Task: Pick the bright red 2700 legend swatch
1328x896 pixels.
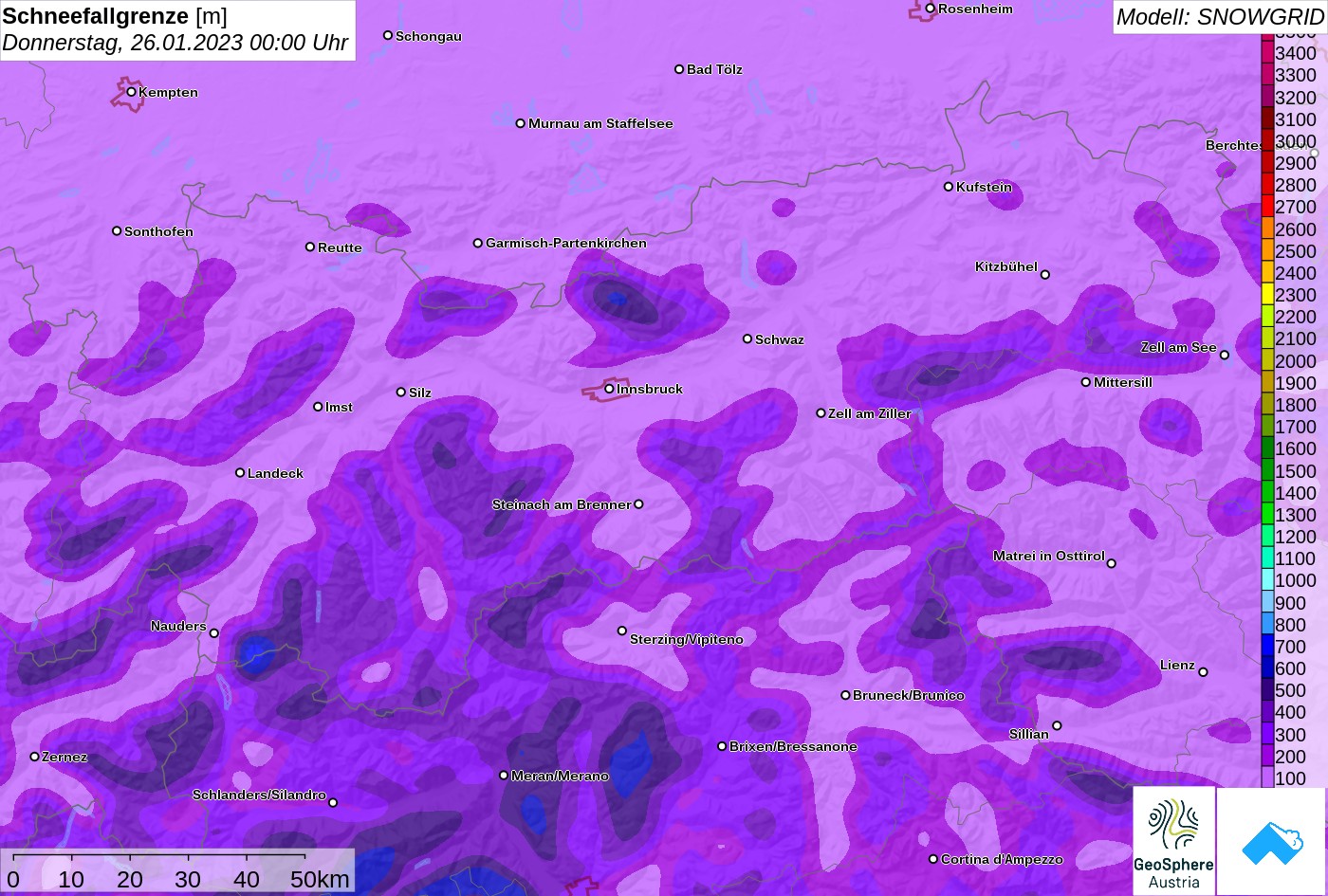Action: pos(1267,207)
